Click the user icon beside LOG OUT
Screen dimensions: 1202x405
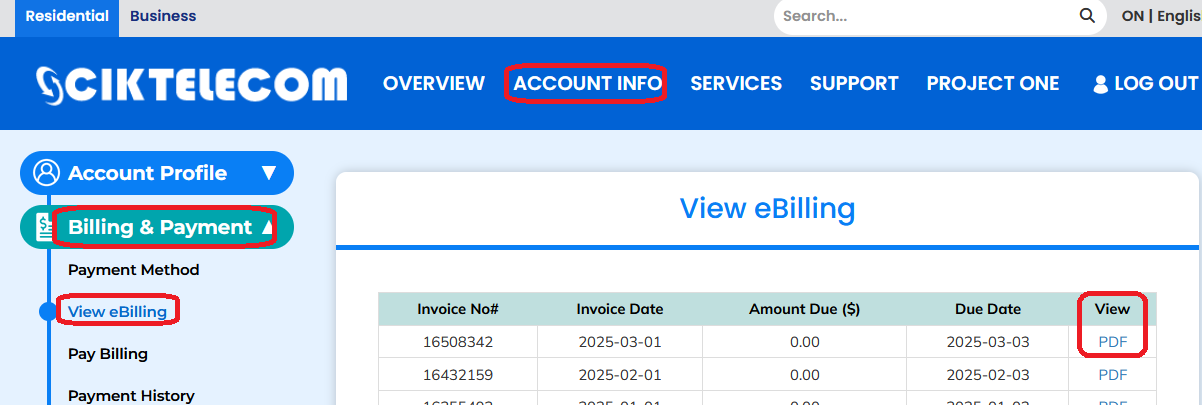tap(1100, 84)
